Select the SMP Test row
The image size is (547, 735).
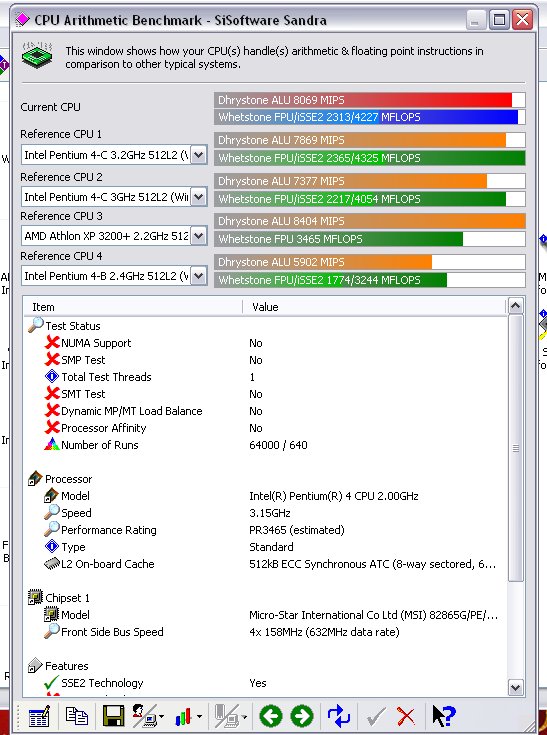tap(266, 360)
